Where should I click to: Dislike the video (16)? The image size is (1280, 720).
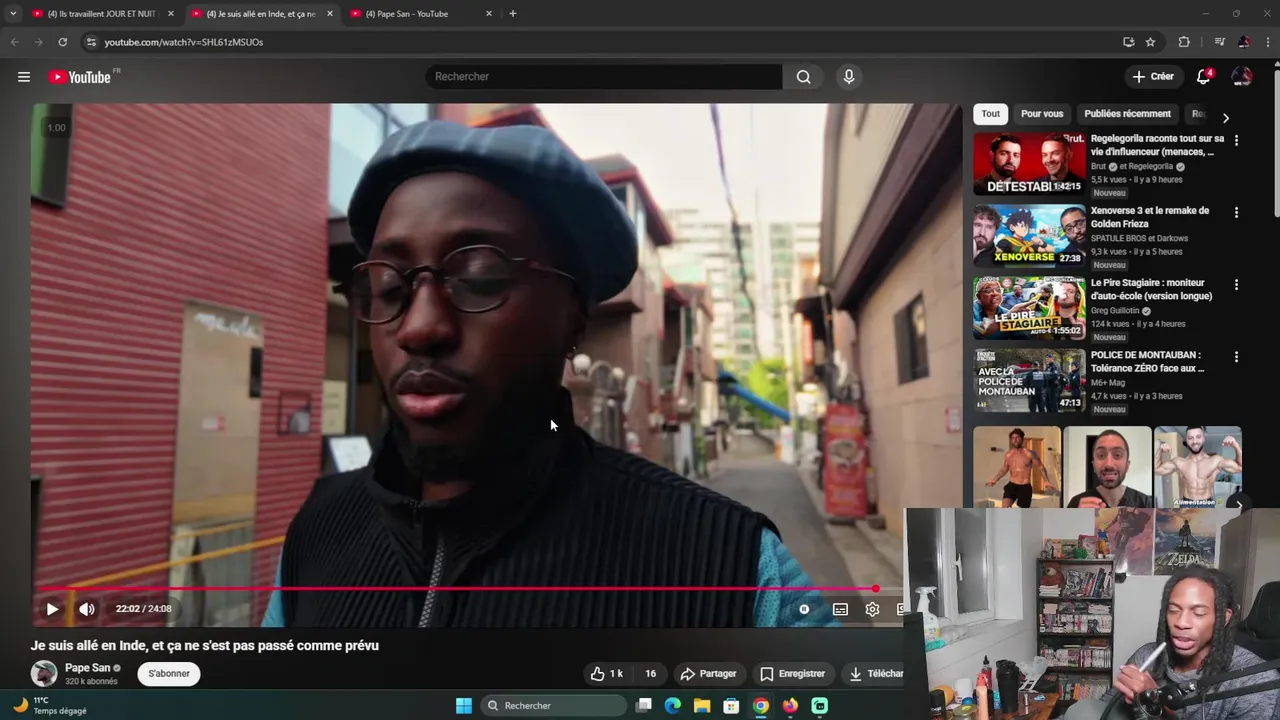[x=650, y=674]
